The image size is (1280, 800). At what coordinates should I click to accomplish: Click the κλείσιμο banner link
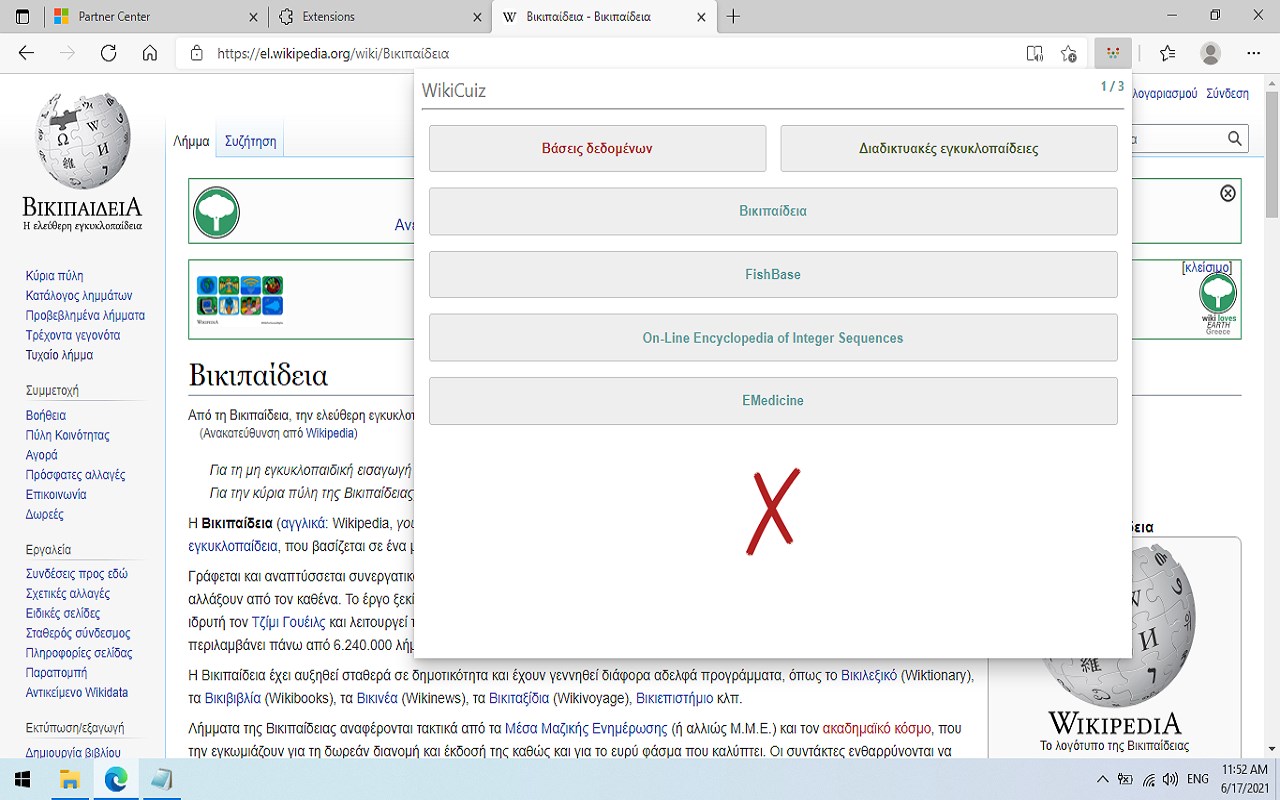[1207, 268]
